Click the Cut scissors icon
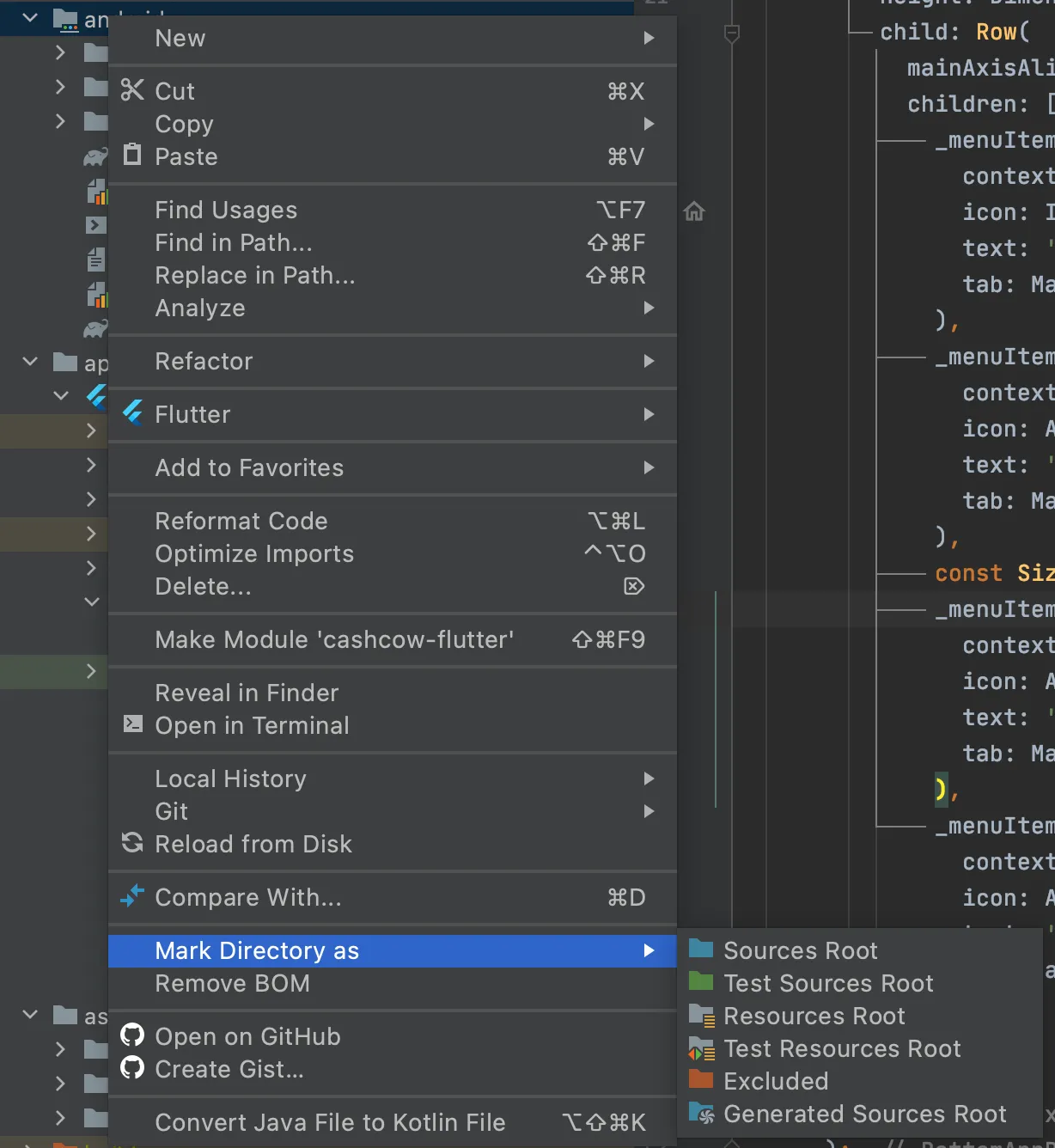Image resolution: width=1055 pixels, height=1148 pixels. tap(131, 90)
